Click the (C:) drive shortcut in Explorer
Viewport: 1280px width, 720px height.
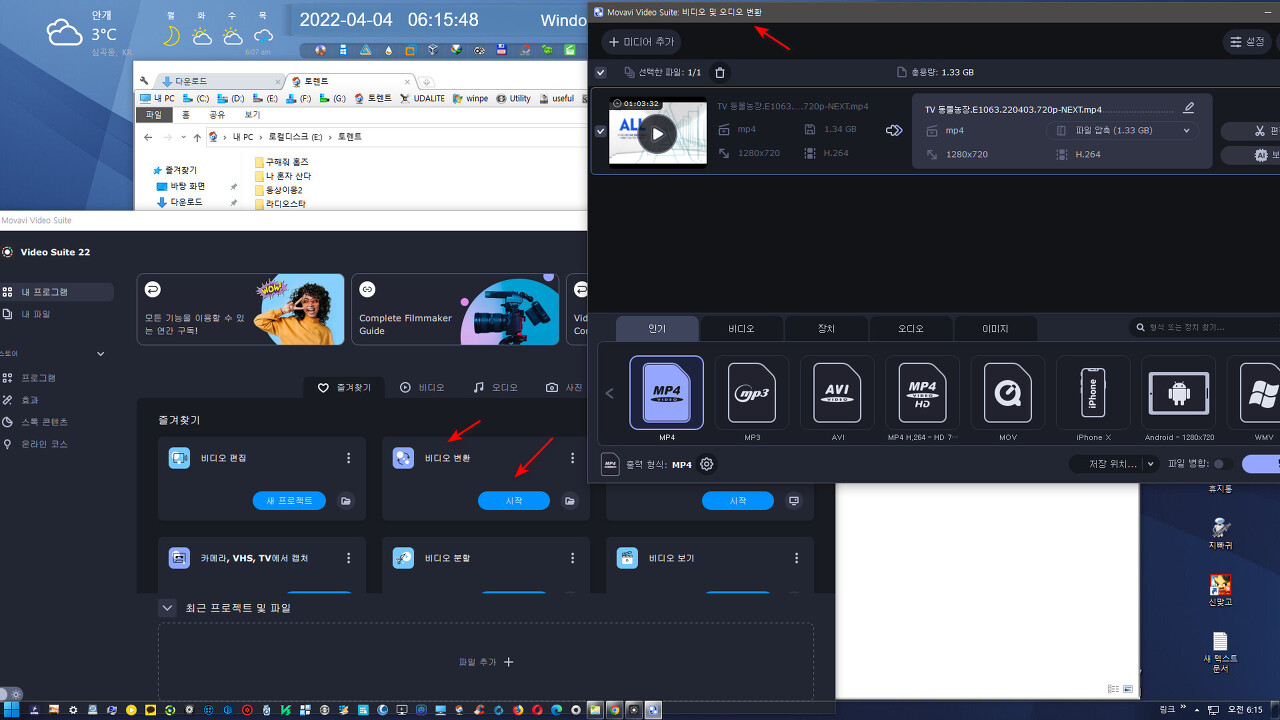(195, 99)
